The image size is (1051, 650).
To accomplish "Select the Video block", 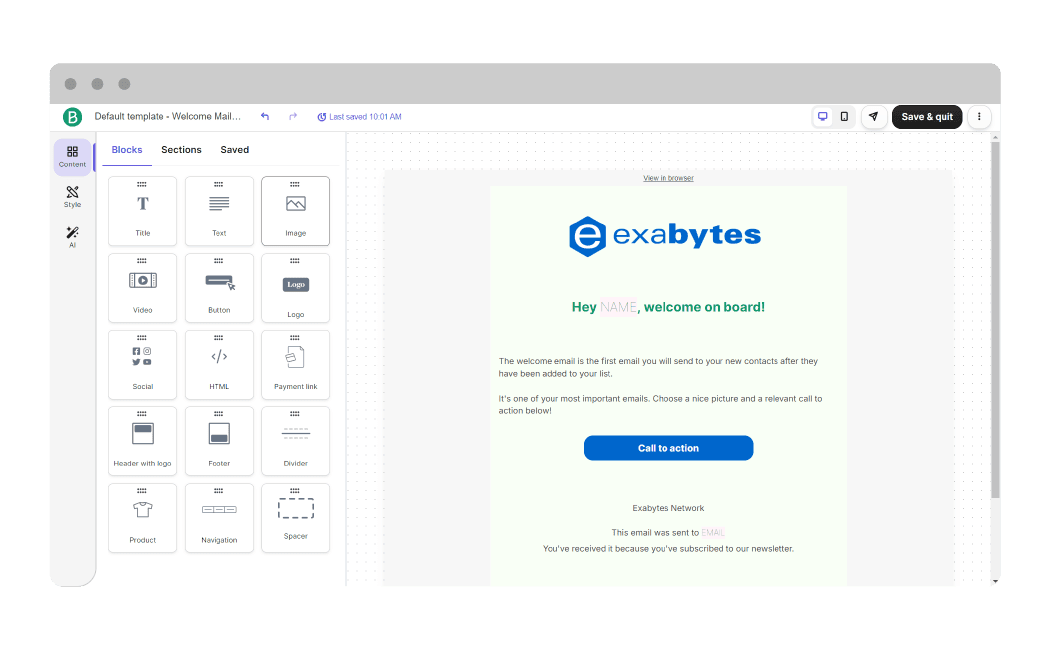I will coord(143,288).
